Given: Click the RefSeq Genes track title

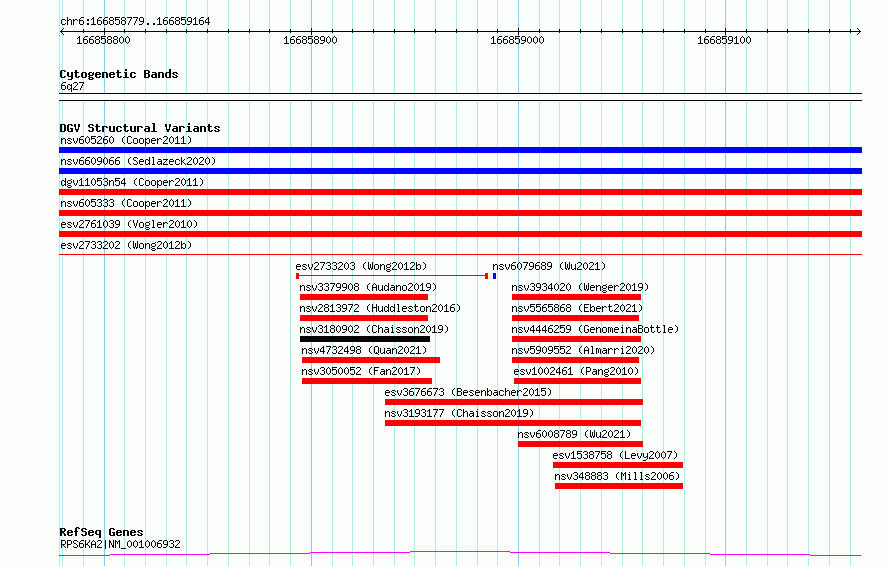Looking at the screenshot, I should point(101,533).
